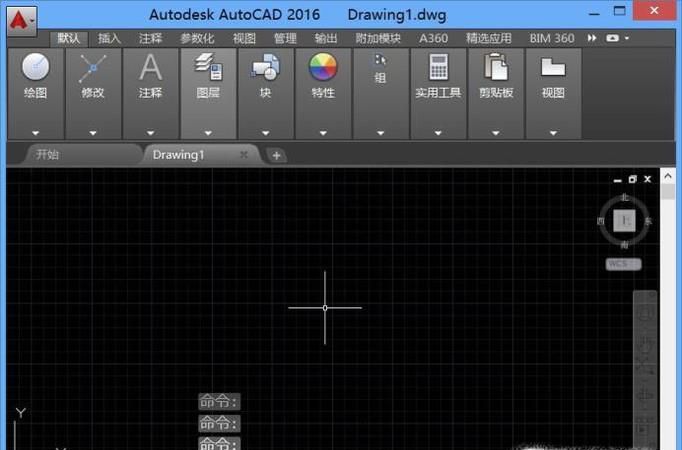Open the 开始 file tab
Screen dimensions: 682x450
tap(83, 154)
